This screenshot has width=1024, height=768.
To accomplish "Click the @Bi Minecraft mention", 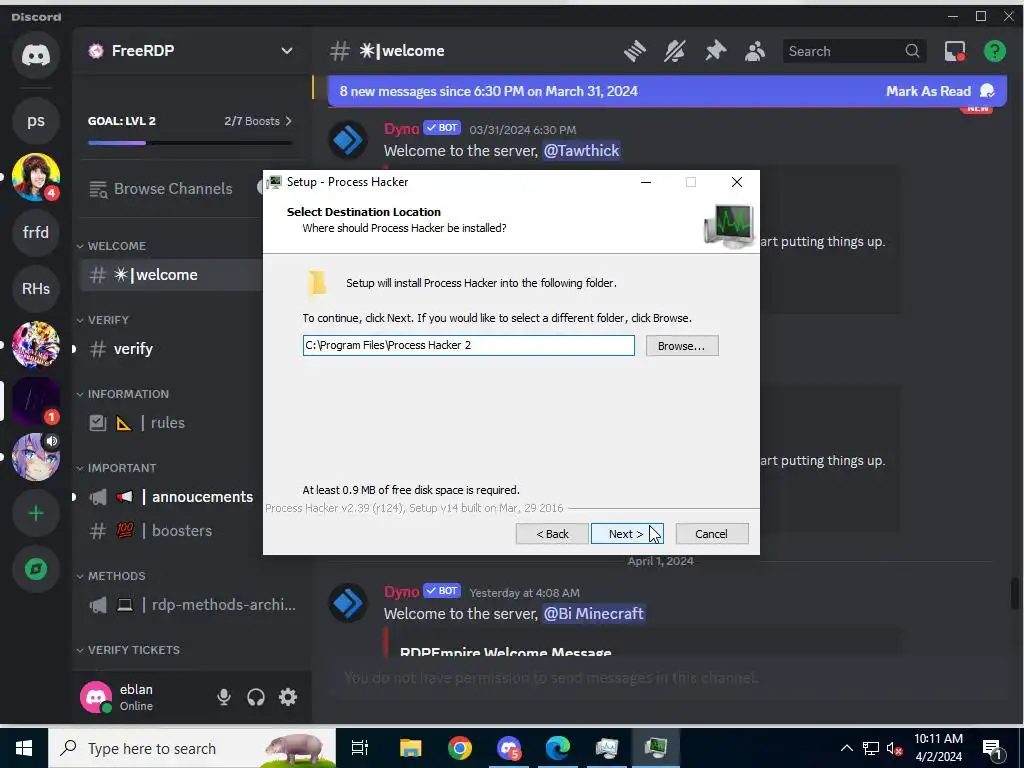I will pyautogui.click(x=593, y=614).
